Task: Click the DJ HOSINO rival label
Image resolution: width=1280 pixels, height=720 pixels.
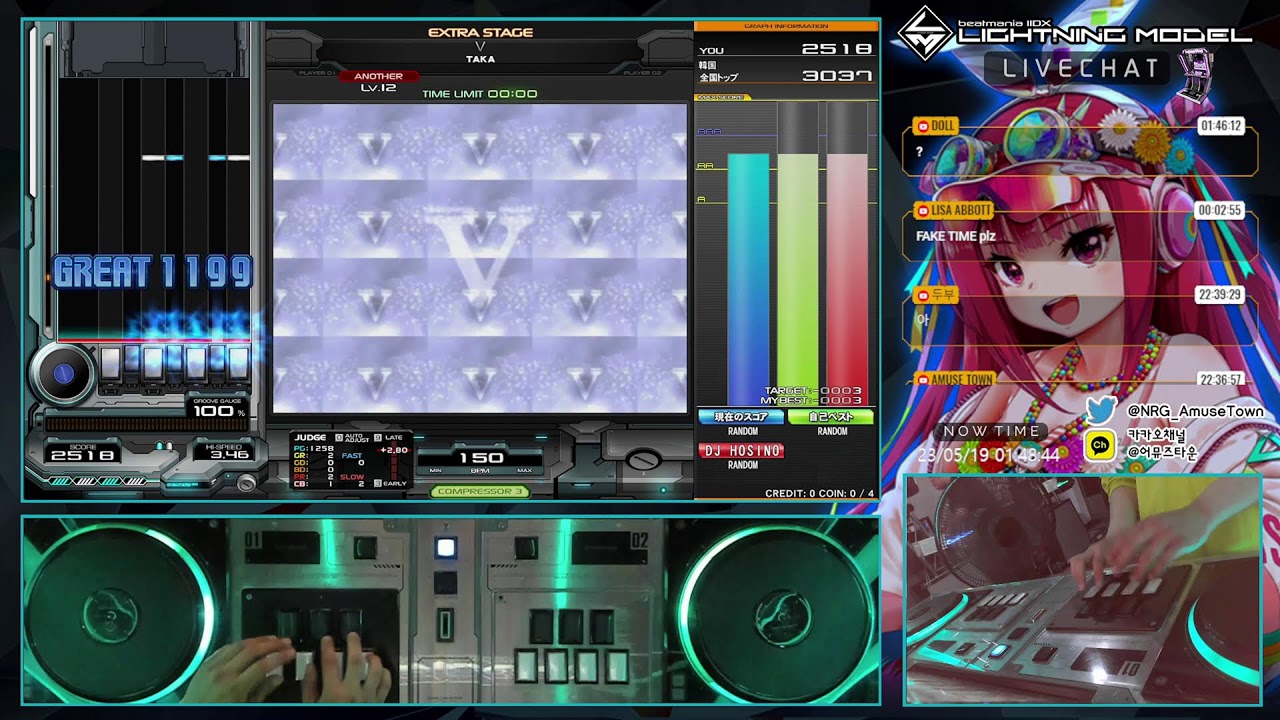Action: point(742,451)
